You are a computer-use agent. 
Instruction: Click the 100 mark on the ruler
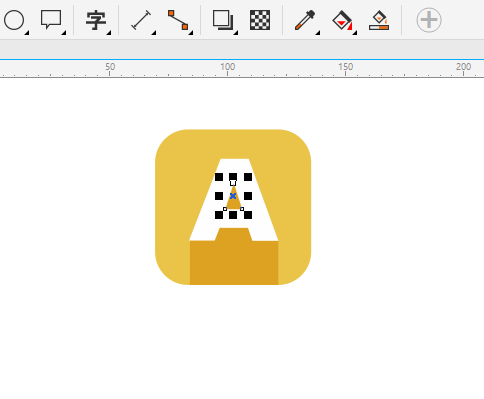pos(228,67)
